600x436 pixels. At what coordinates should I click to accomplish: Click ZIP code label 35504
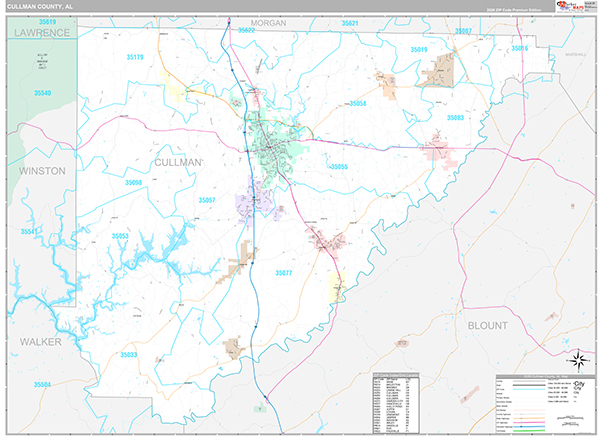(42, 384)
